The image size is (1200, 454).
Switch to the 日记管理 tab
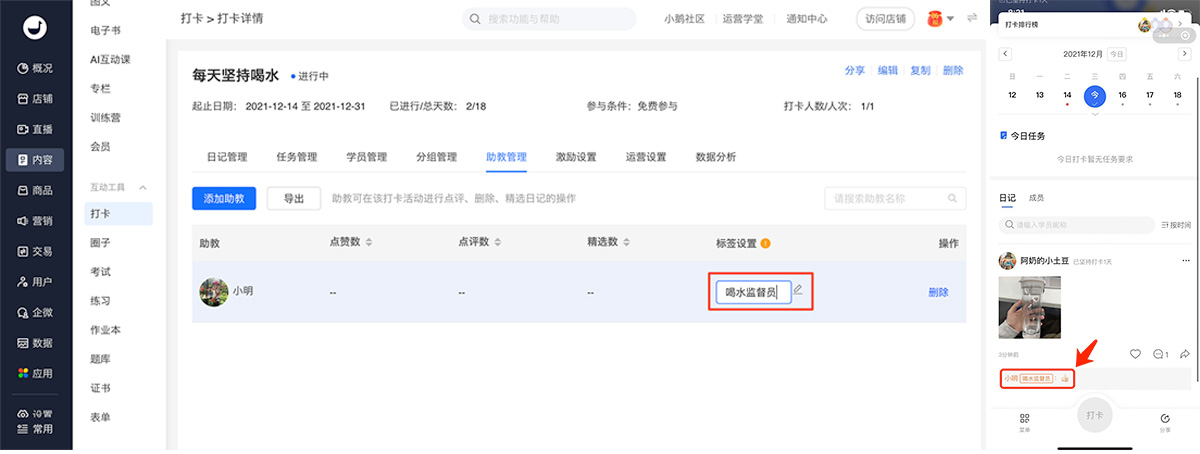227,157
